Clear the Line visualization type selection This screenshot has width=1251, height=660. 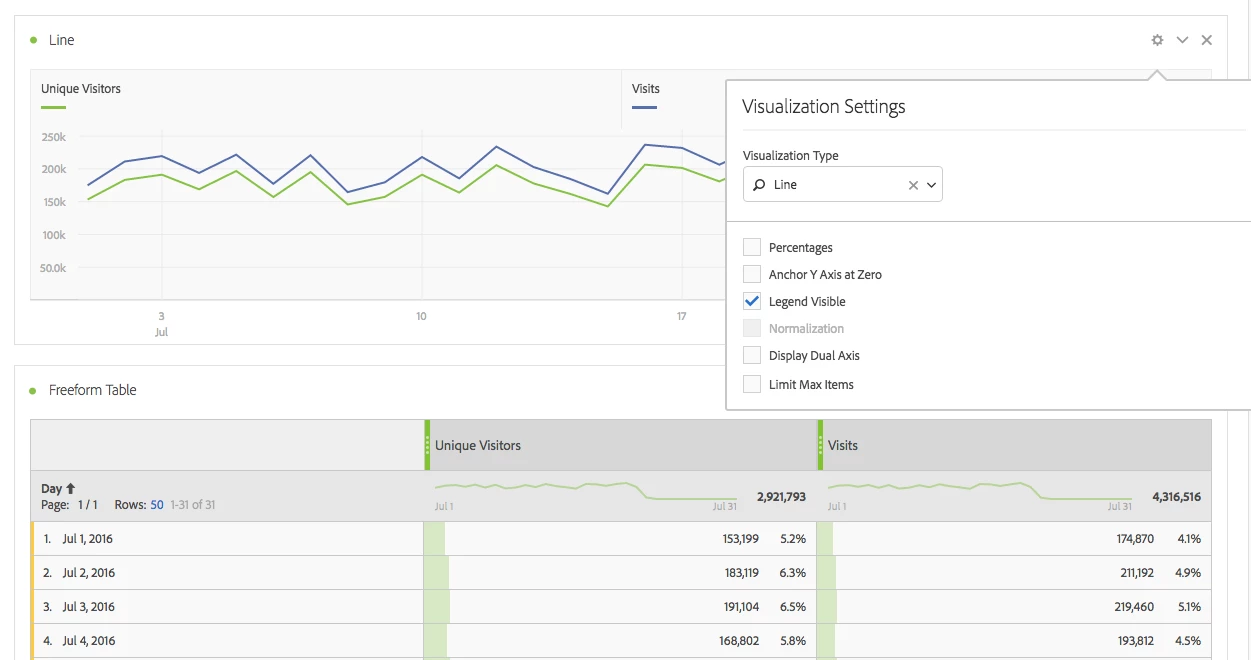tap(913, 185)
